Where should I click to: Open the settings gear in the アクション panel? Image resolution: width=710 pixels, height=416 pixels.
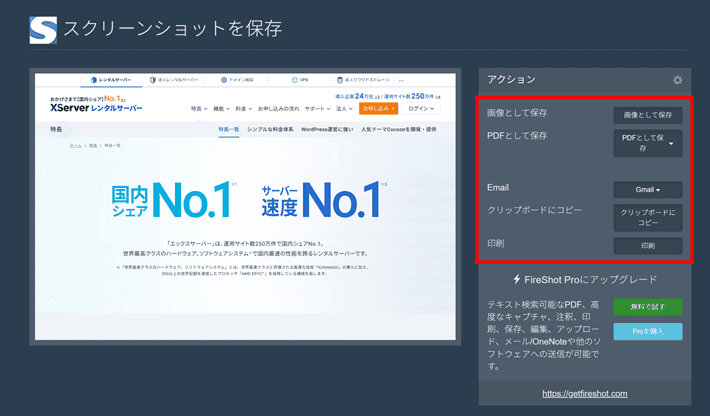(677, 80)
